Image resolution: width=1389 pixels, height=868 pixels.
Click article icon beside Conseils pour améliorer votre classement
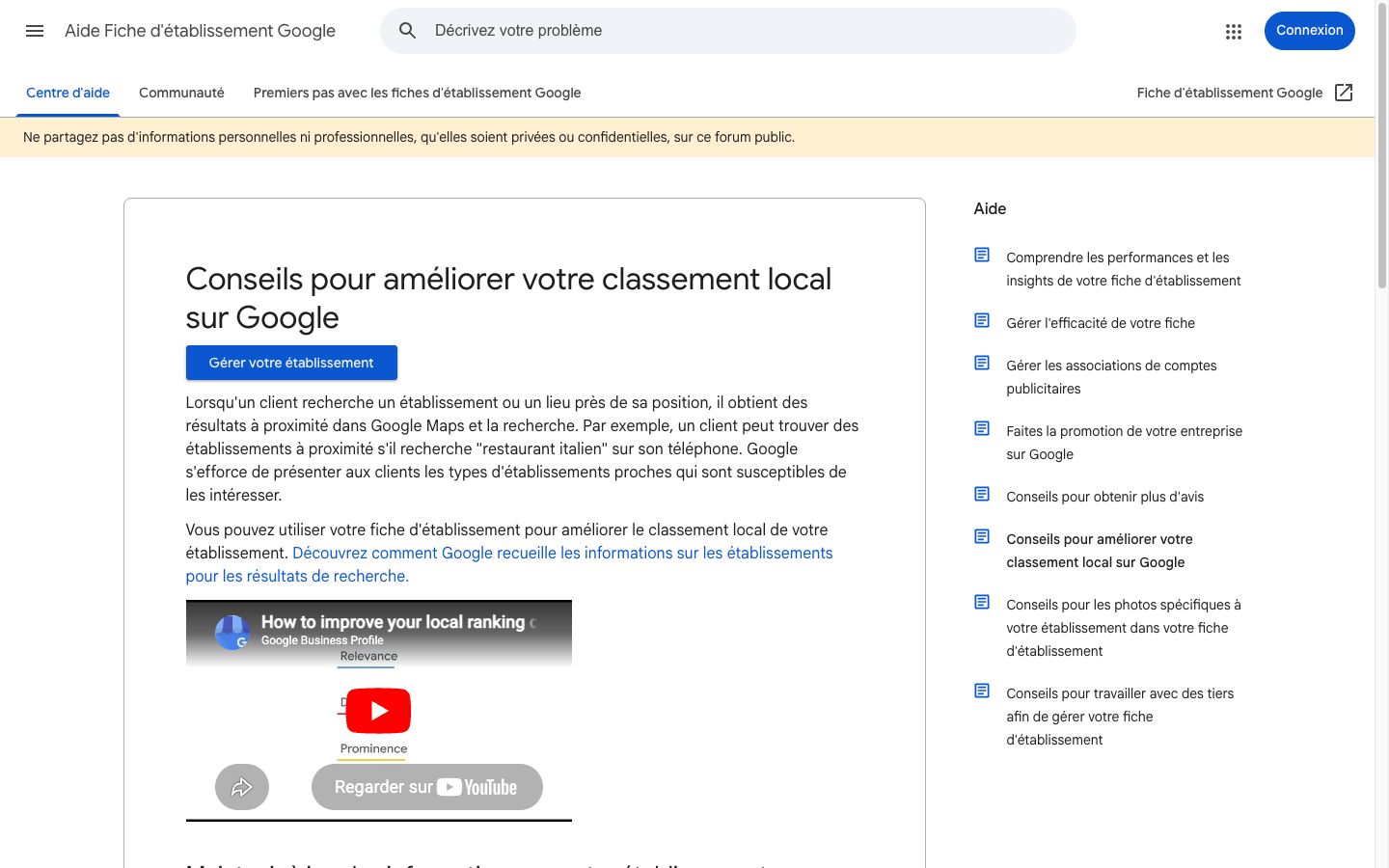(x=982, y=536)
